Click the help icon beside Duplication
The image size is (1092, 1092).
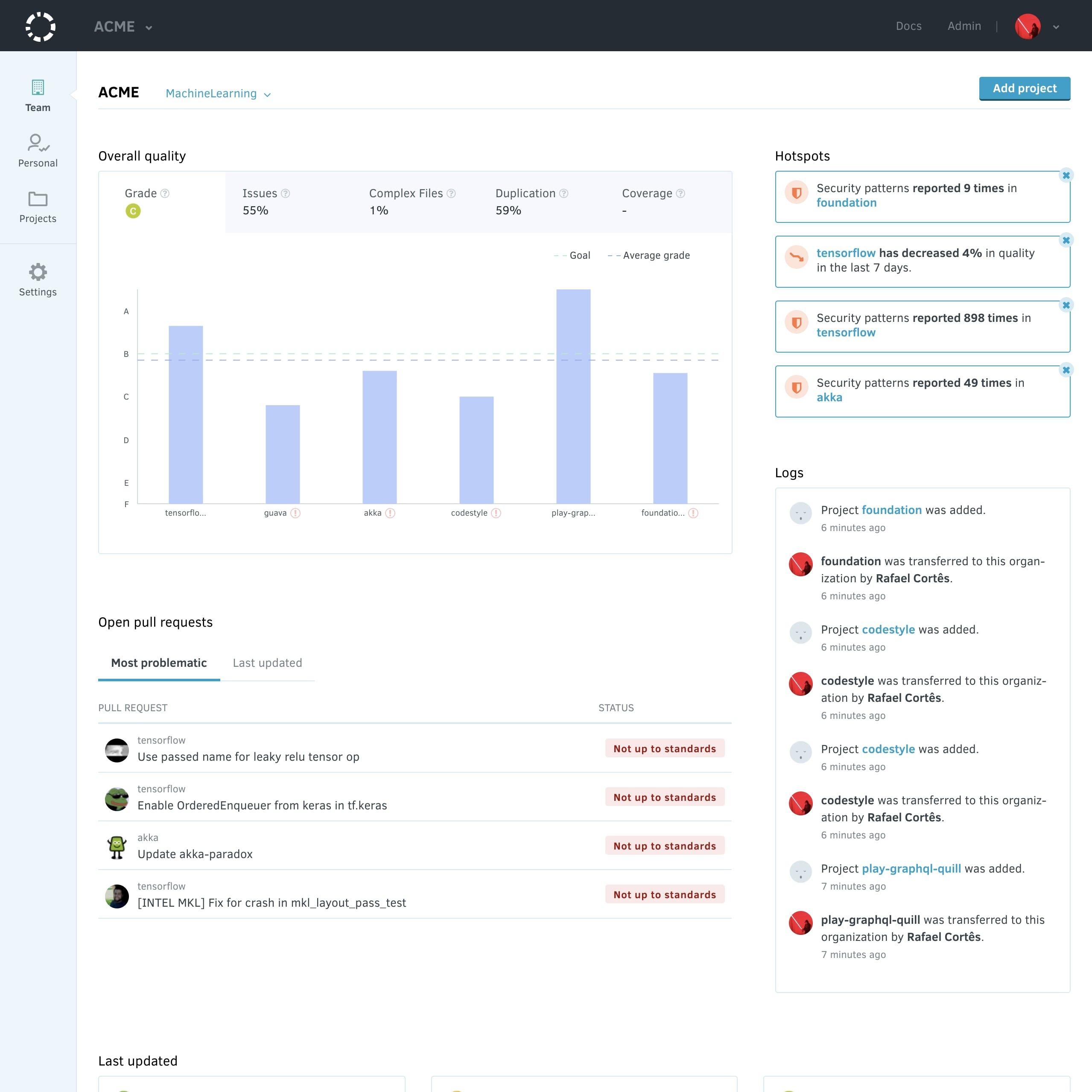point(564,193)
